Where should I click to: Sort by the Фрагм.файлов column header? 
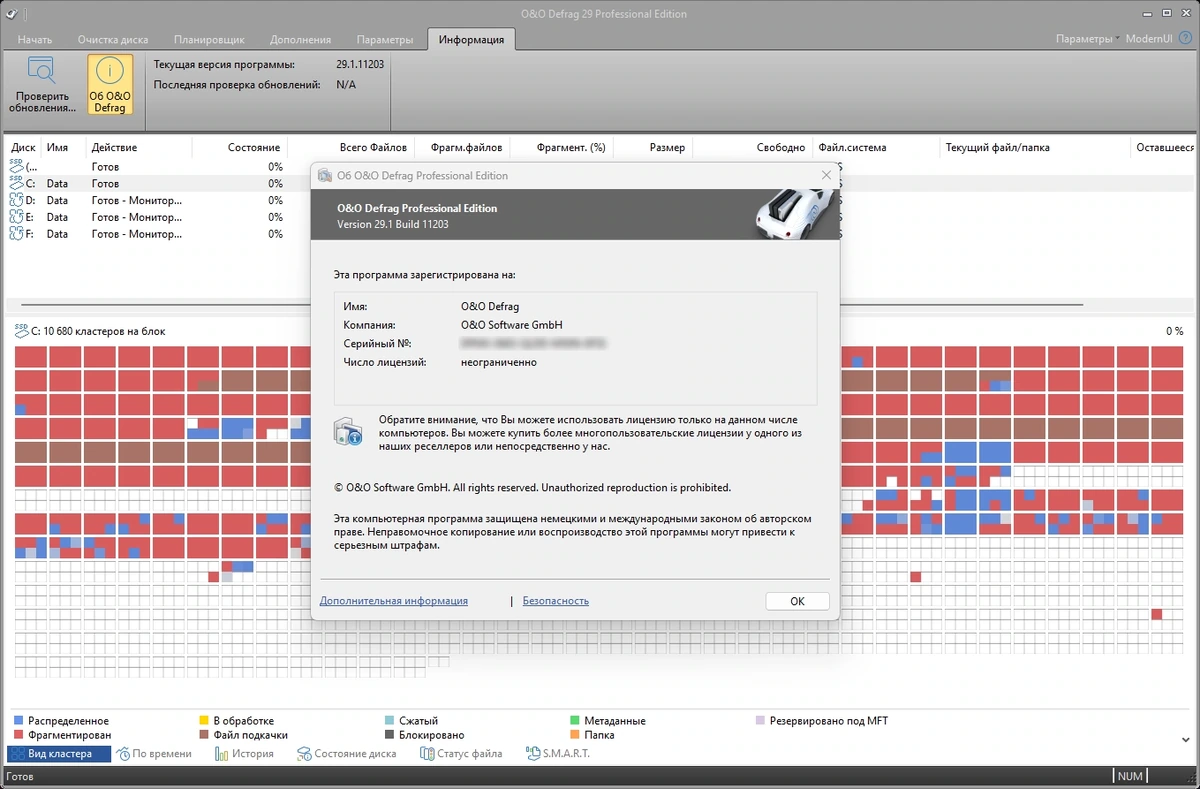click(467, 147)
